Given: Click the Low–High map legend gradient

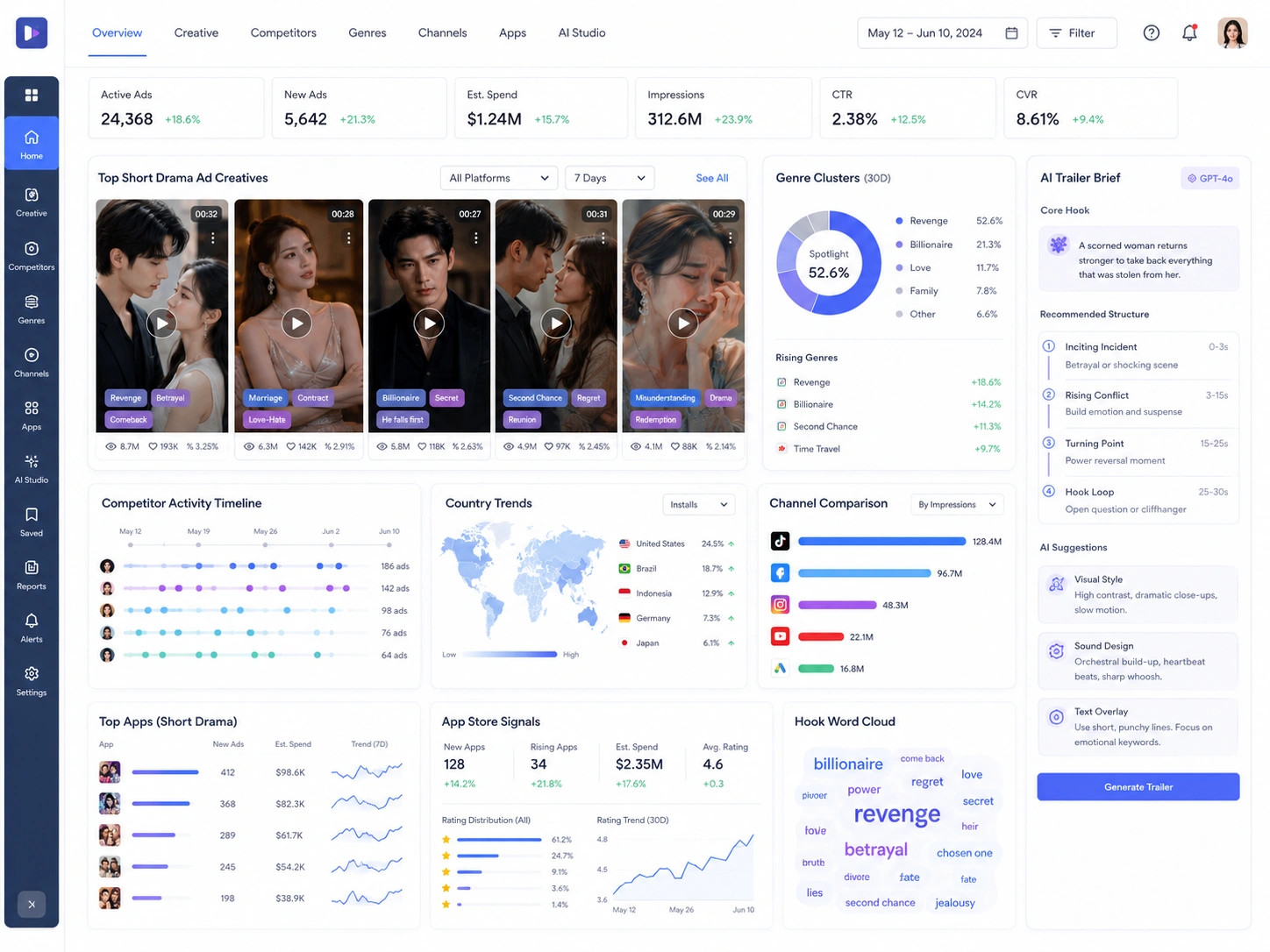Looking at the screenshot, I should [510, 654].
